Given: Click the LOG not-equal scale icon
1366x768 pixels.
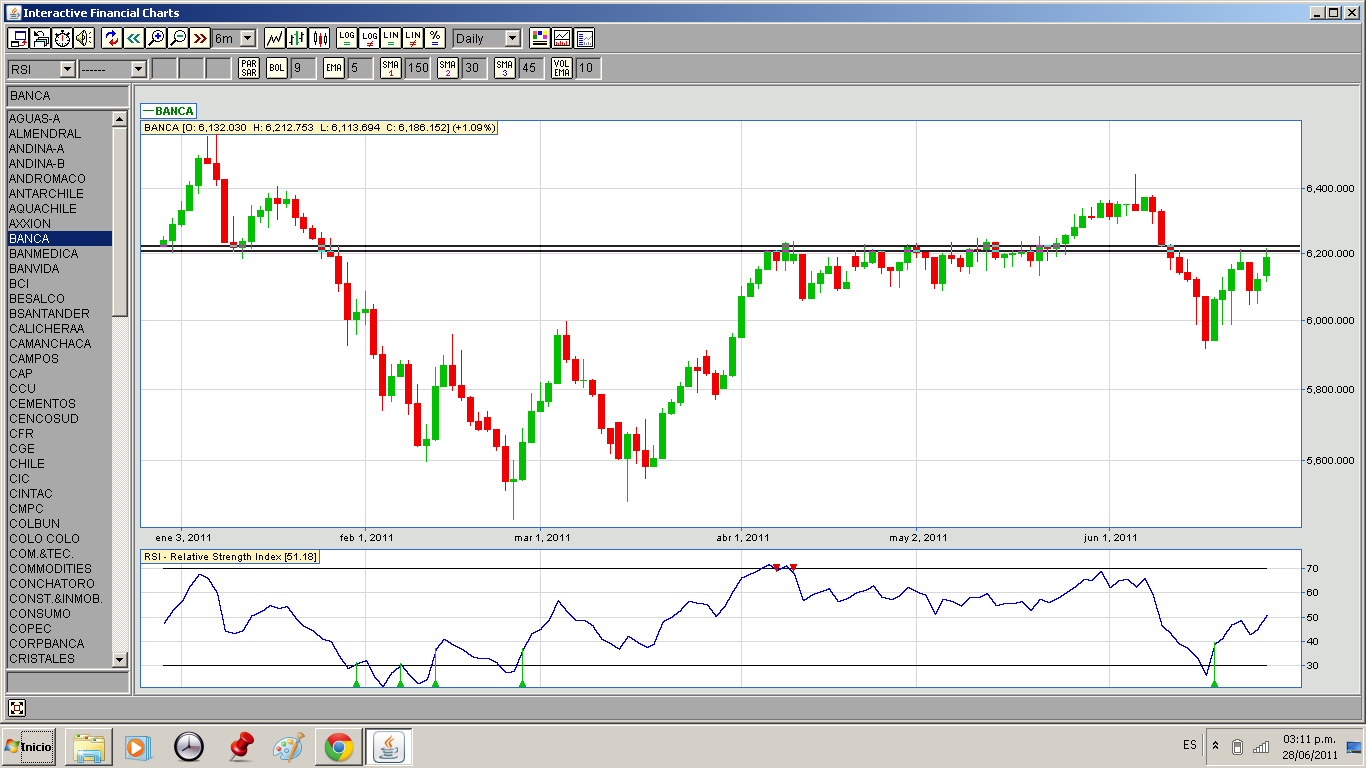Looking at the screenshot, I should point(369,38).
